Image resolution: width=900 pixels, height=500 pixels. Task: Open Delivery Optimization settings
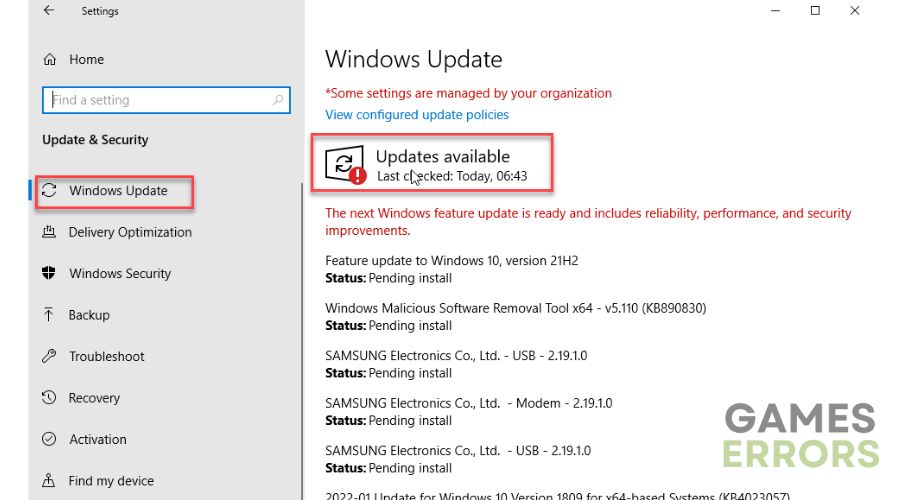click(x=130, y=232)
